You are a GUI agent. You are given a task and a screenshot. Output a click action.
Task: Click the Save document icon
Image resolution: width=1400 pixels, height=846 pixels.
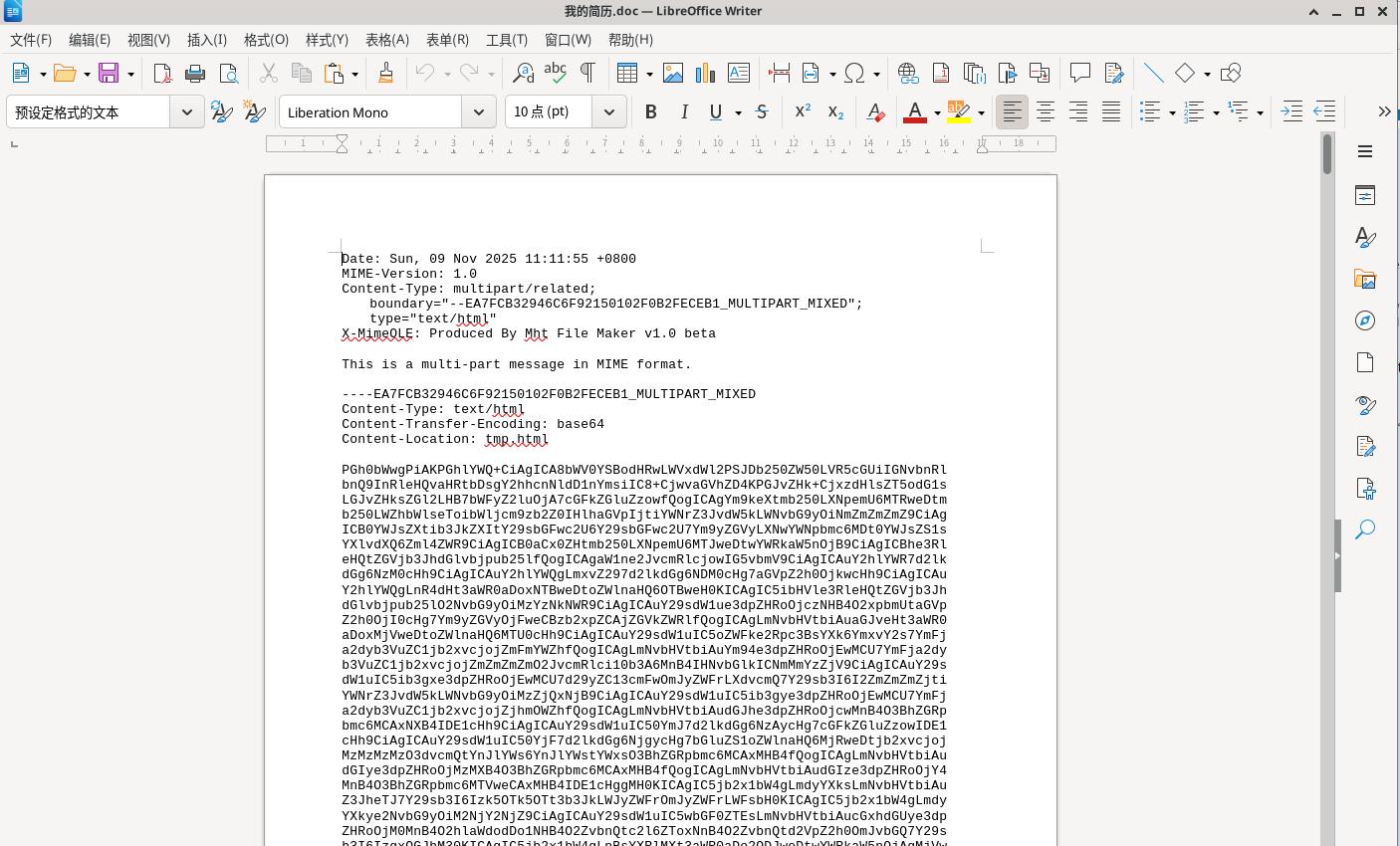click(x=109, y=74)
